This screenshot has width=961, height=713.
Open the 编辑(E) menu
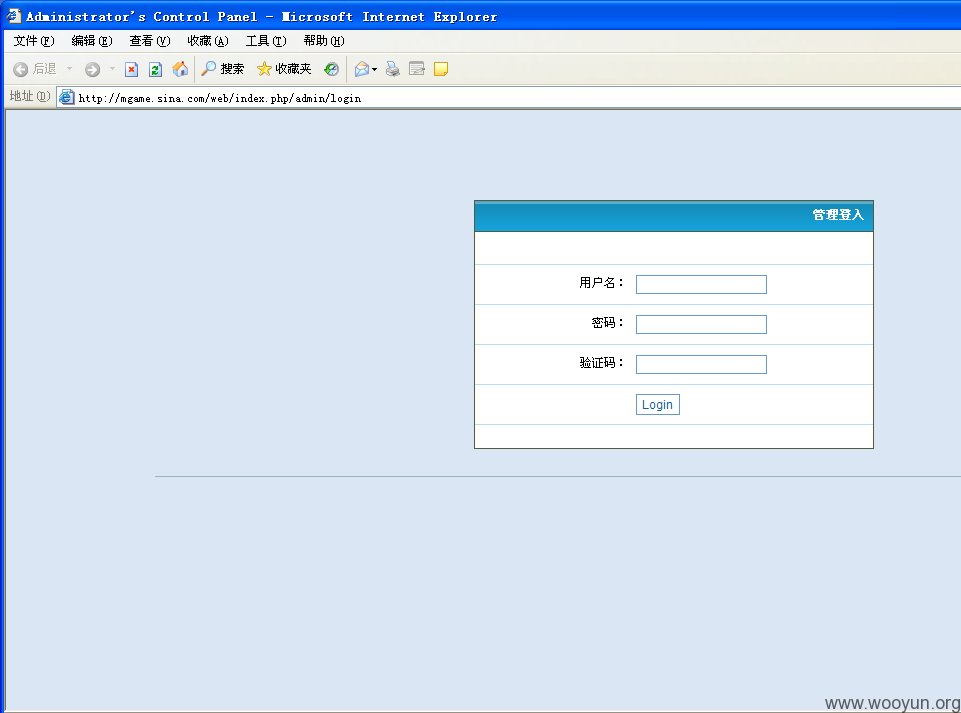tap(92, 40)
